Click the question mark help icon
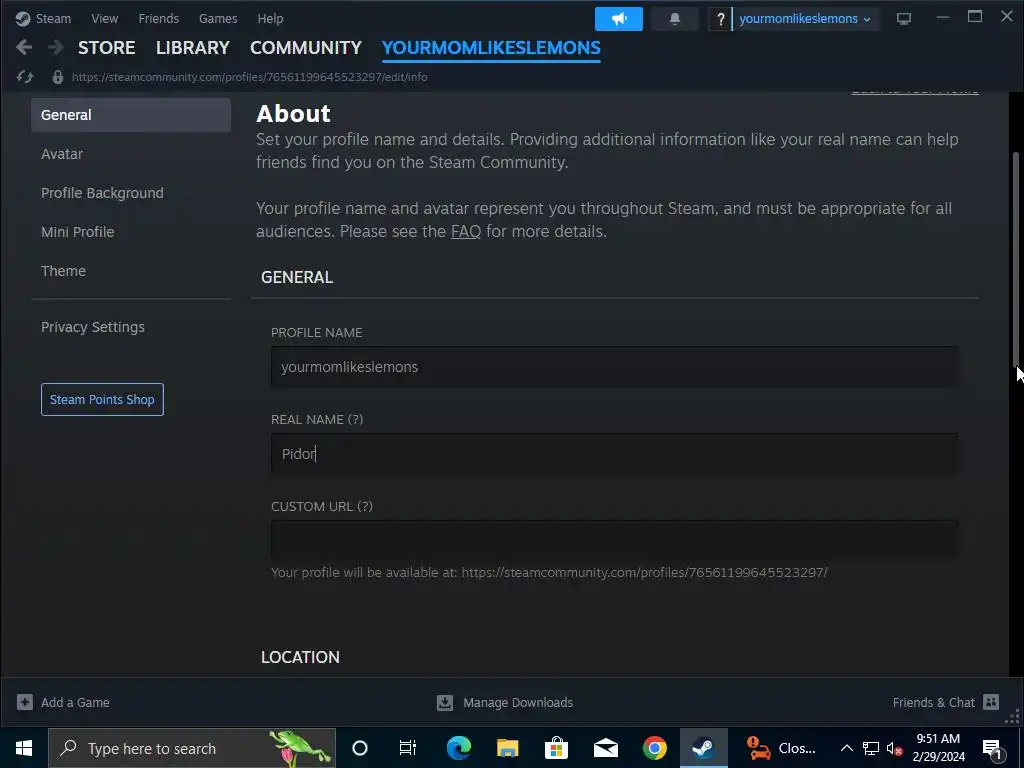This screenshot has width=1024, height=768. tap(720, 19)
